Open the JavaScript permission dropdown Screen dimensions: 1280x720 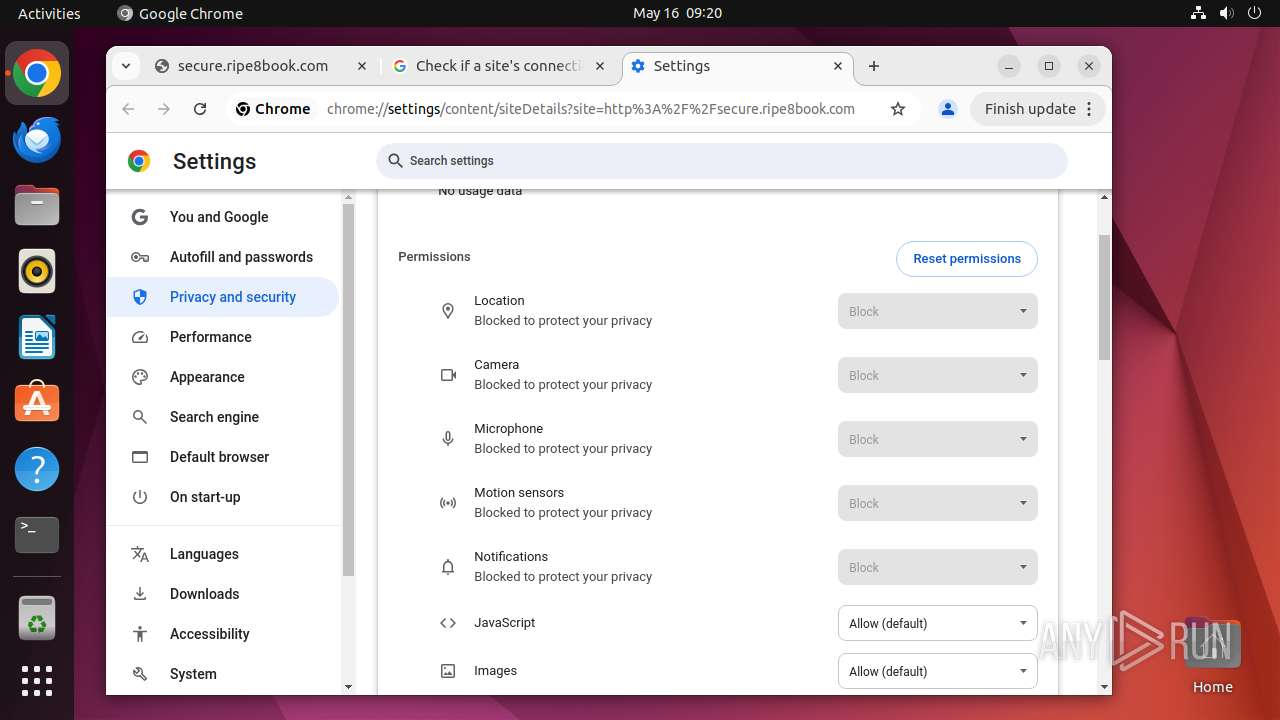(938, 623)
